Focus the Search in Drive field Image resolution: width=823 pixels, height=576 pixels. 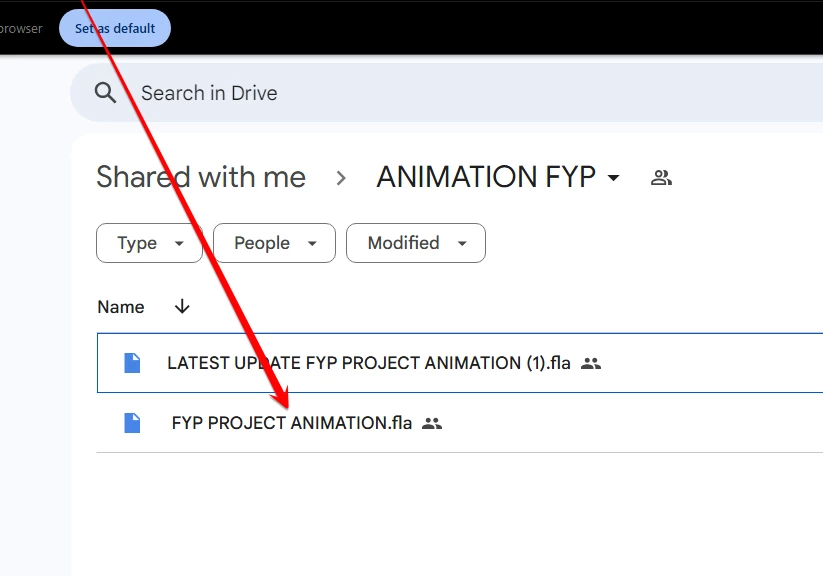446,93
